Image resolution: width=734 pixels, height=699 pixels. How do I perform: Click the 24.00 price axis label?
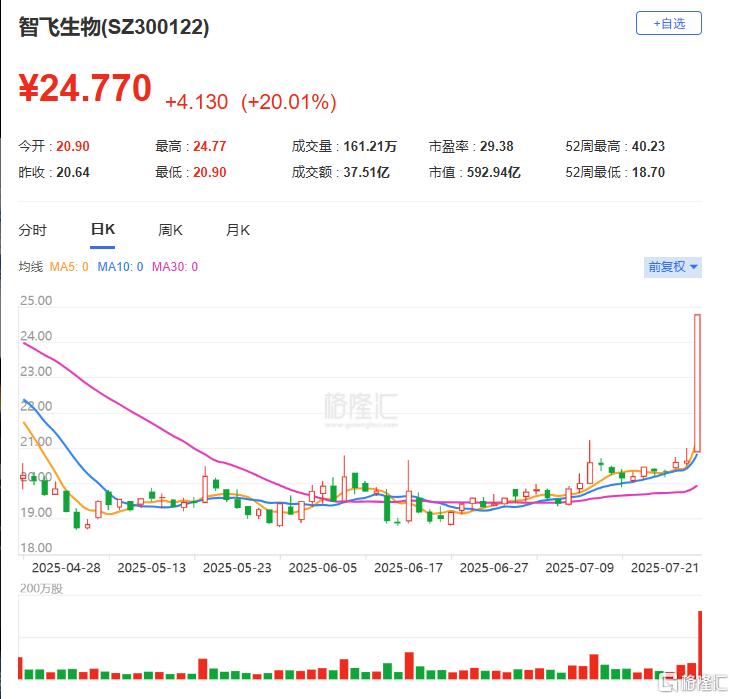point(36,336)
